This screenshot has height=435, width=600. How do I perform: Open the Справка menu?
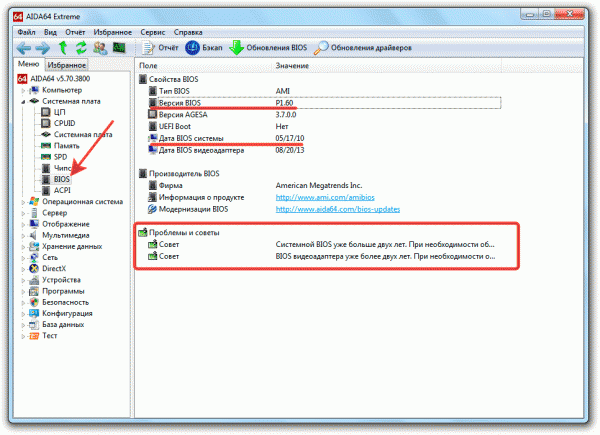[x=188, y=32]
